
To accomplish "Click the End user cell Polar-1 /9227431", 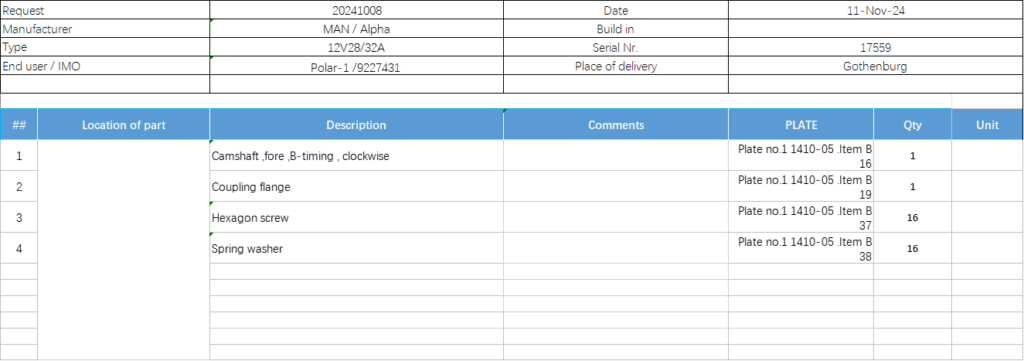I will pos(357,66).
